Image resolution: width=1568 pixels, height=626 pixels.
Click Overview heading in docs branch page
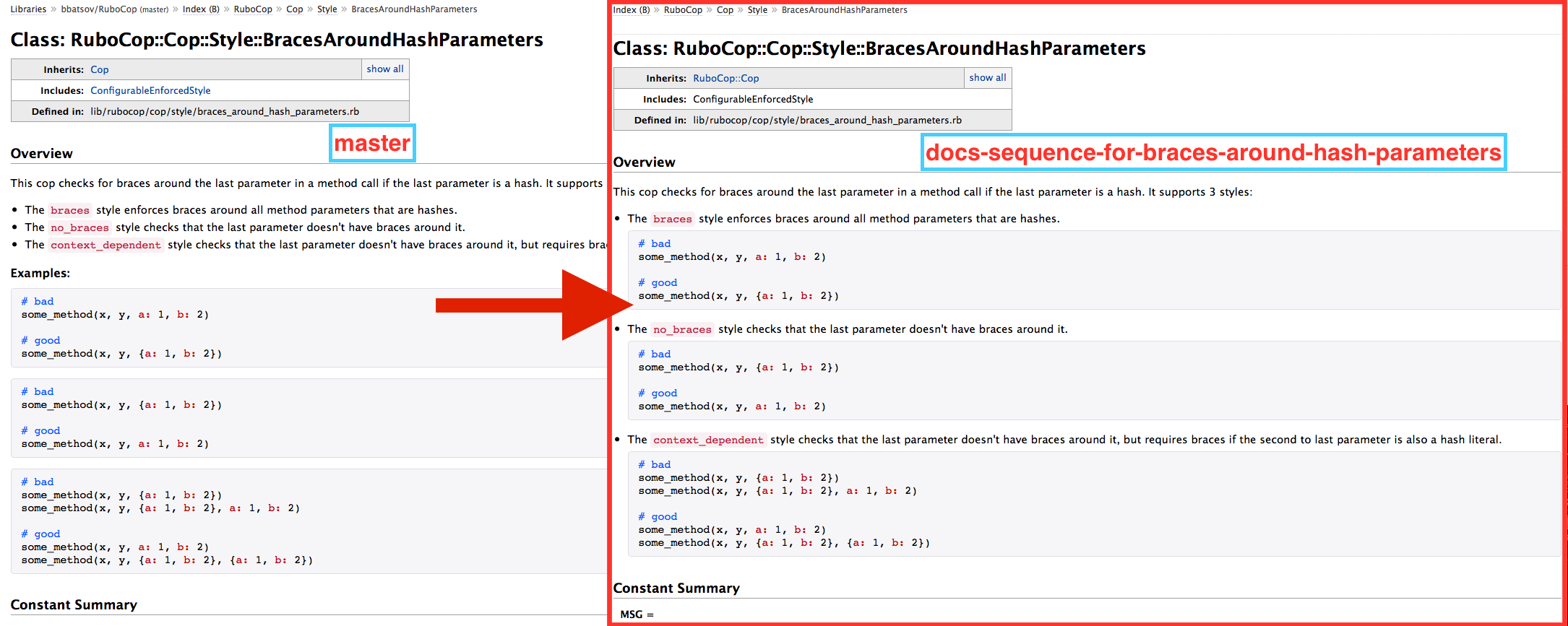644,162
